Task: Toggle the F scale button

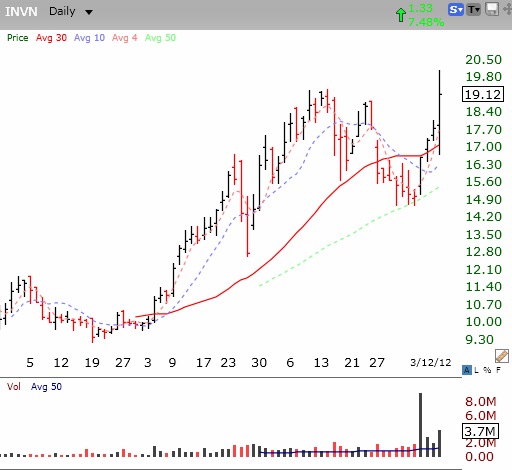Action: [498, 370]
